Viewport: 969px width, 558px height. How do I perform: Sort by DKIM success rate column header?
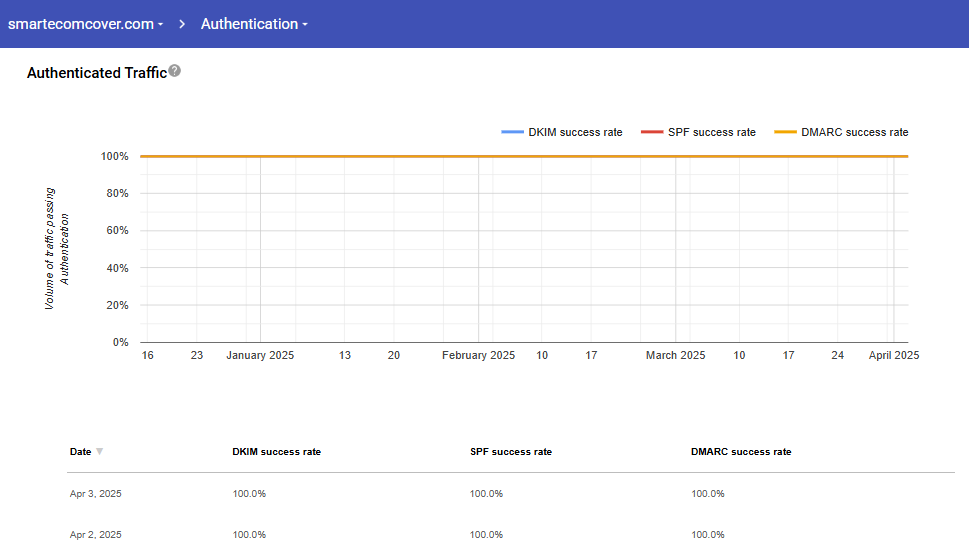[x=276, y=452]
